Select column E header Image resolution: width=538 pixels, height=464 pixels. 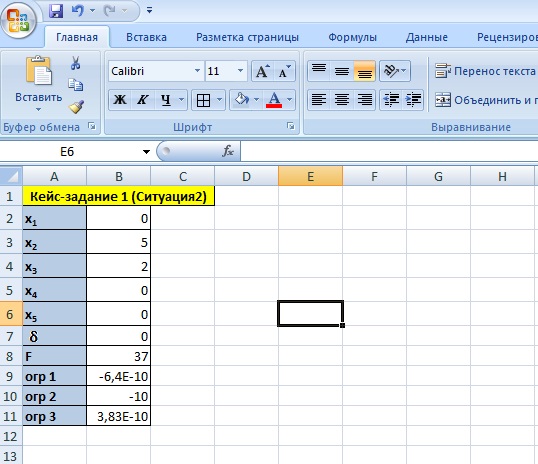point(310,176)
